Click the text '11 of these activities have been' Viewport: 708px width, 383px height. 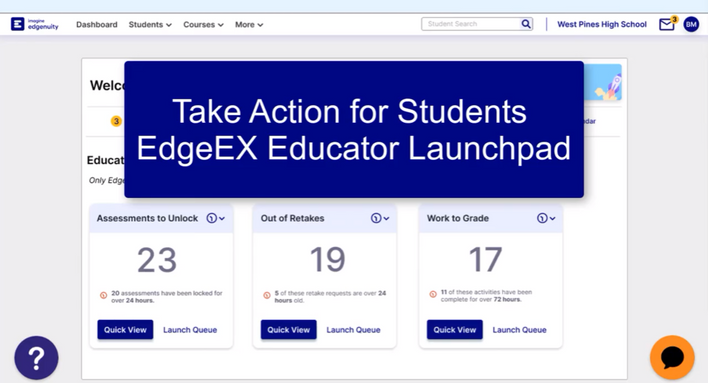click(486, 292)
